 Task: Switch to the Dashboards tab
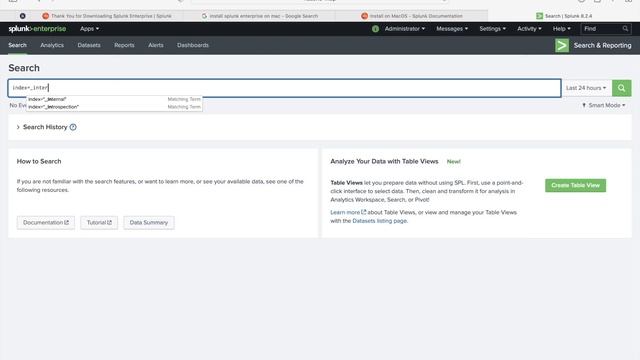tap(193, 45)
